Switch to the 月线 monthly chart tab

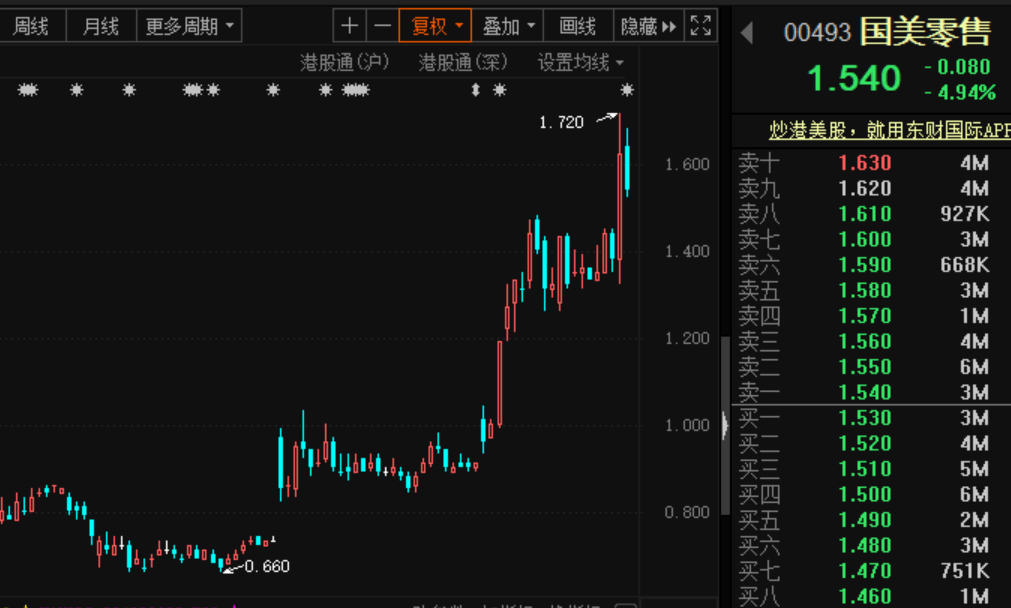[x=100, y=26]
